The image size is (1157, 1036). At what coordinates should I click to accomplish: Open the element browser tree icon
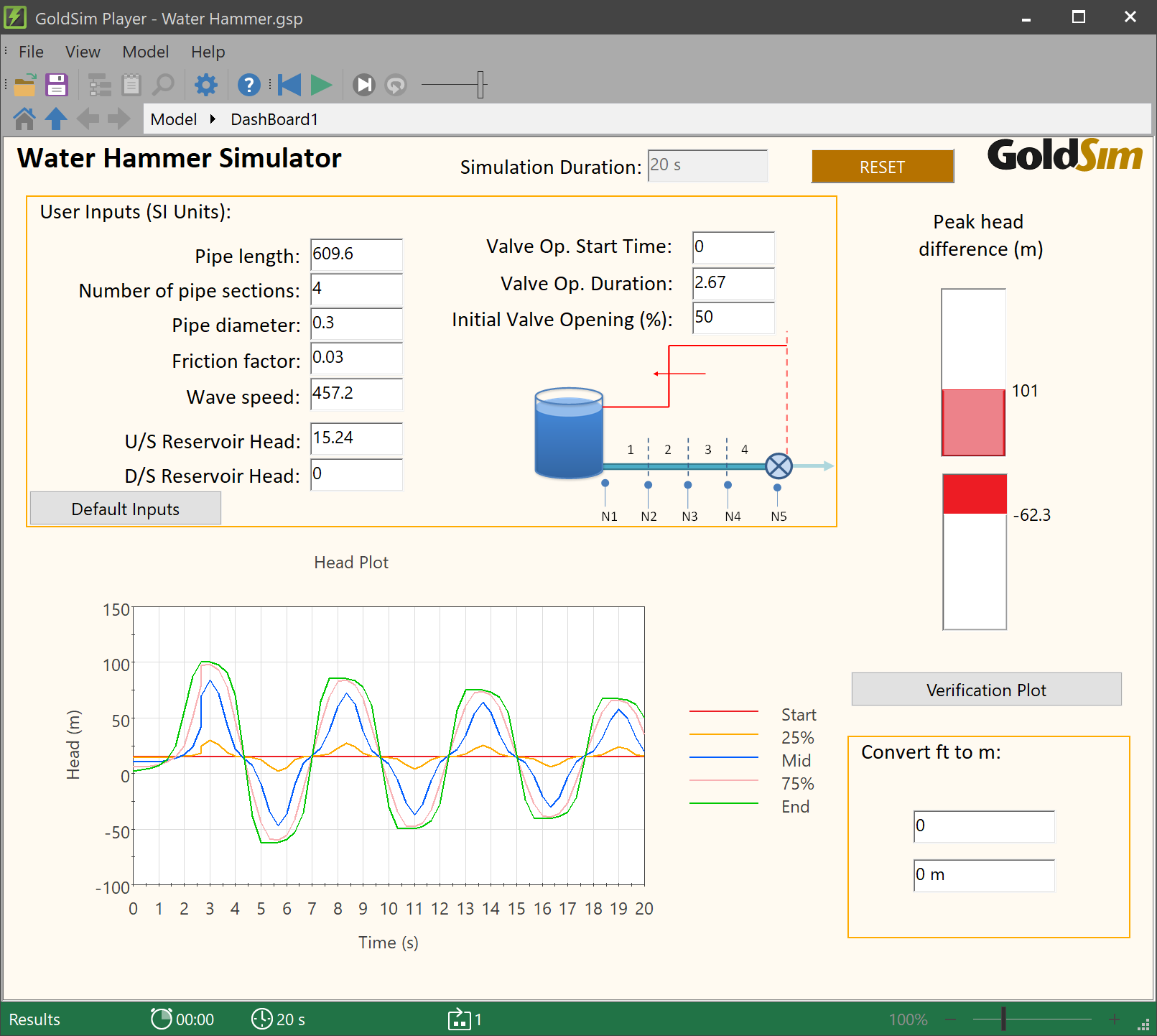pos(100,85)
